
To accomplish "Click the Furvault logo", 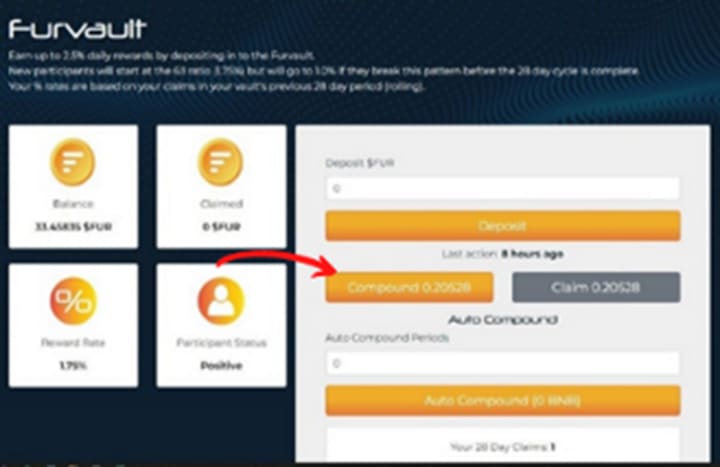I will (x=77, y=29).
